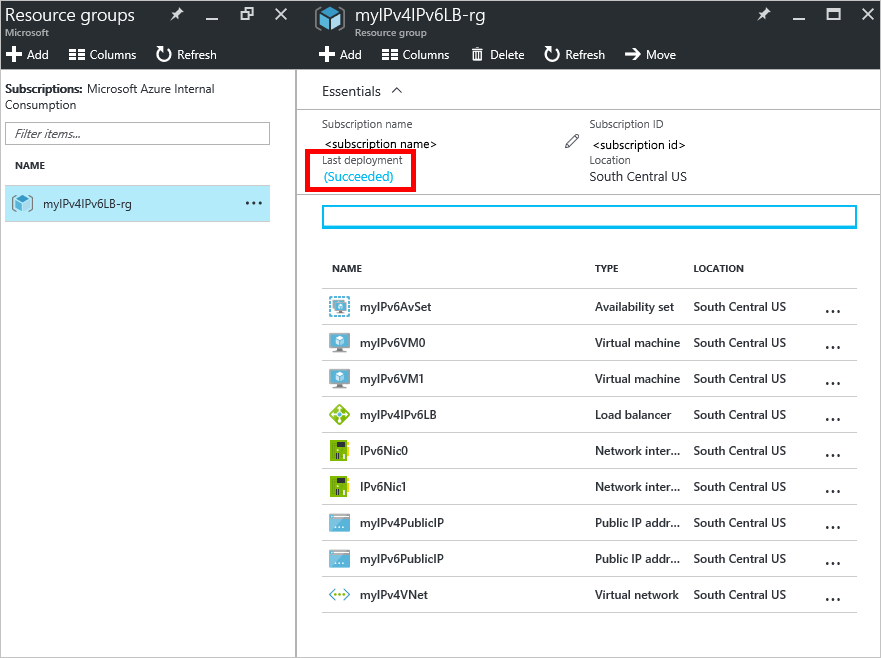Collapse the Essentials section
This screenshot has width=881, height=658.
tap(397, 91)
